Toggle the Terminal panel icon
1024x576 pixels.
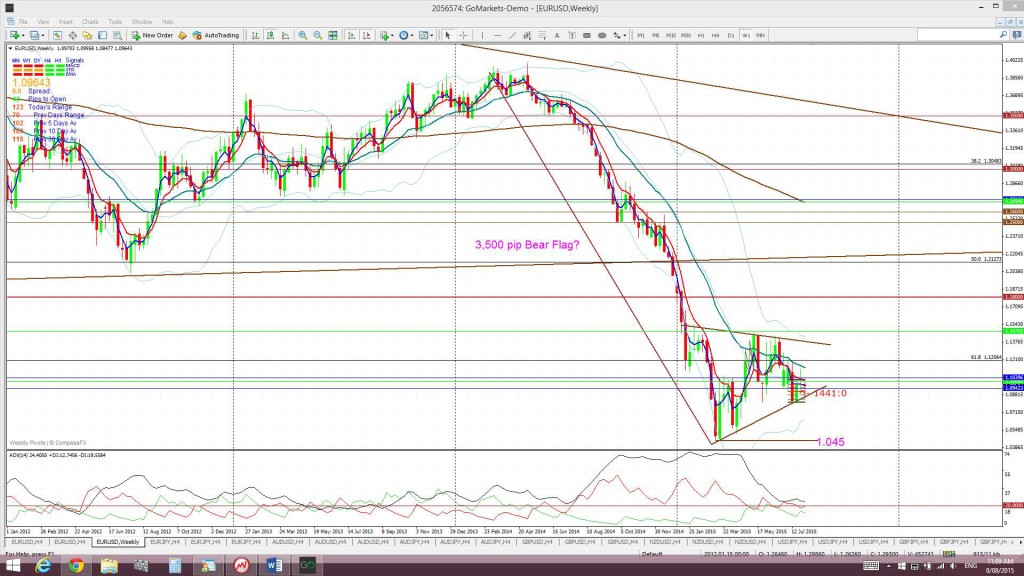pyautogui.click(x=103, y=35)
